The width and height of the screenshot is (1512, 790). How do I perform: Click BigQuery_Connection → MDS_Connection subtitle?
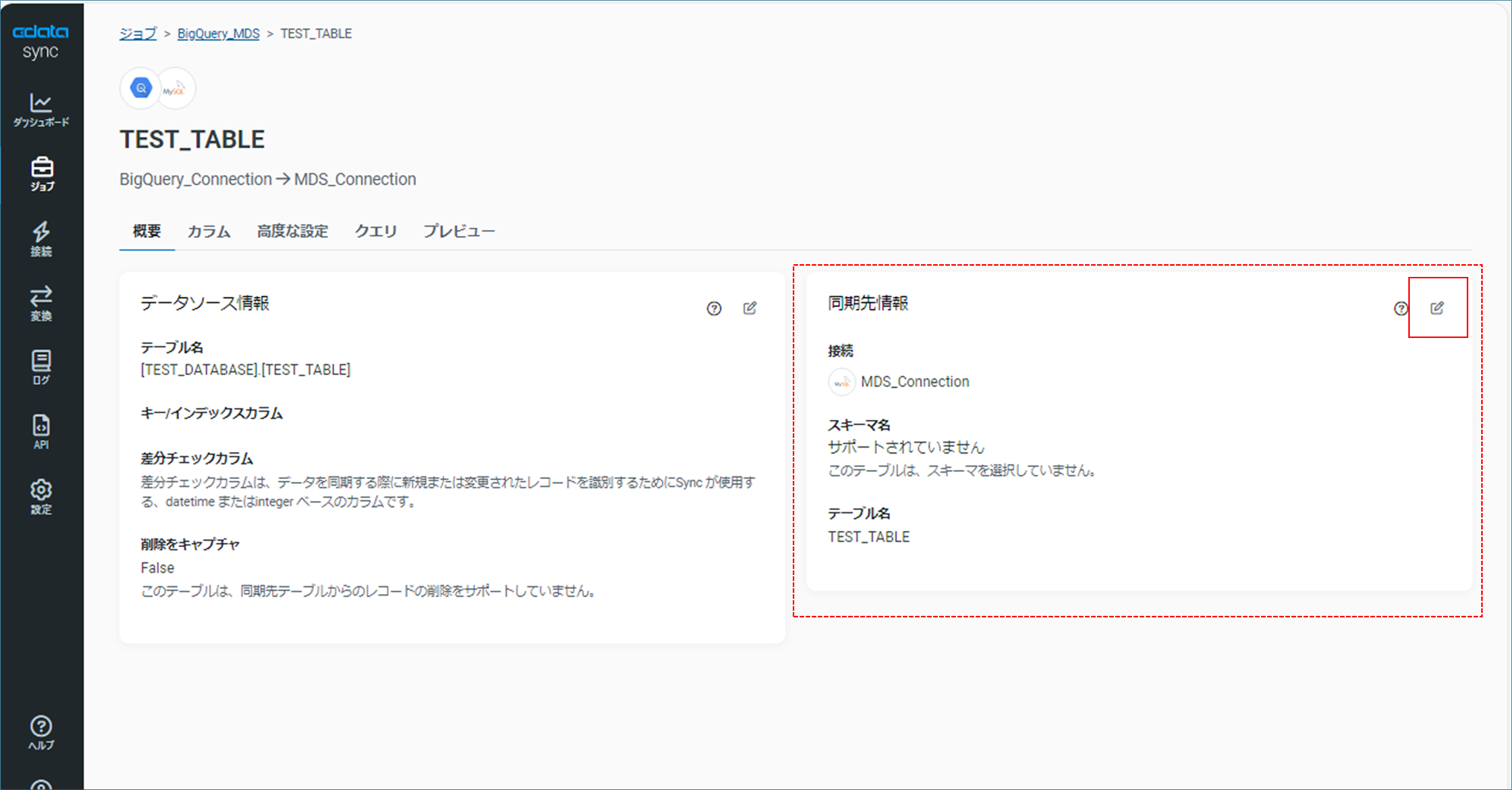(x=268, y=179)
